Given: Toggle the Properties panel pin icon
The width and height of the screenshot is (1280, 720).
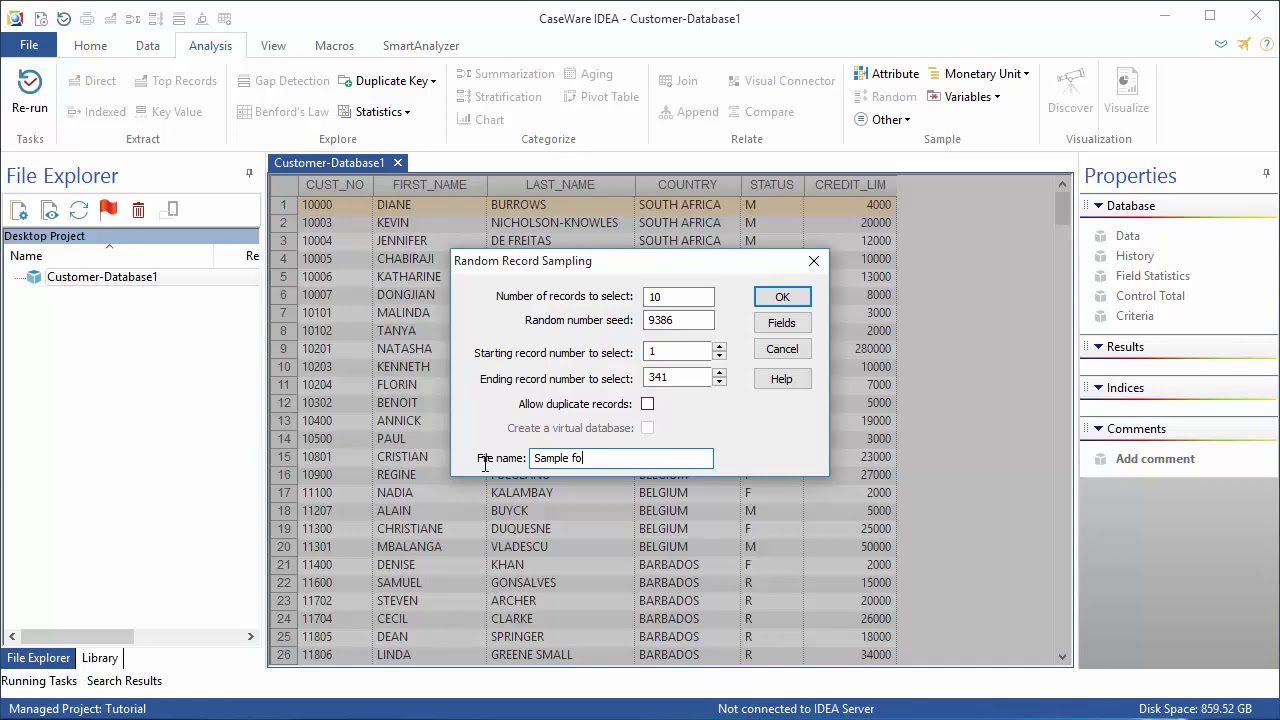Looking at the screenshot, I should pyautogui.click(x=1266, y=174).
